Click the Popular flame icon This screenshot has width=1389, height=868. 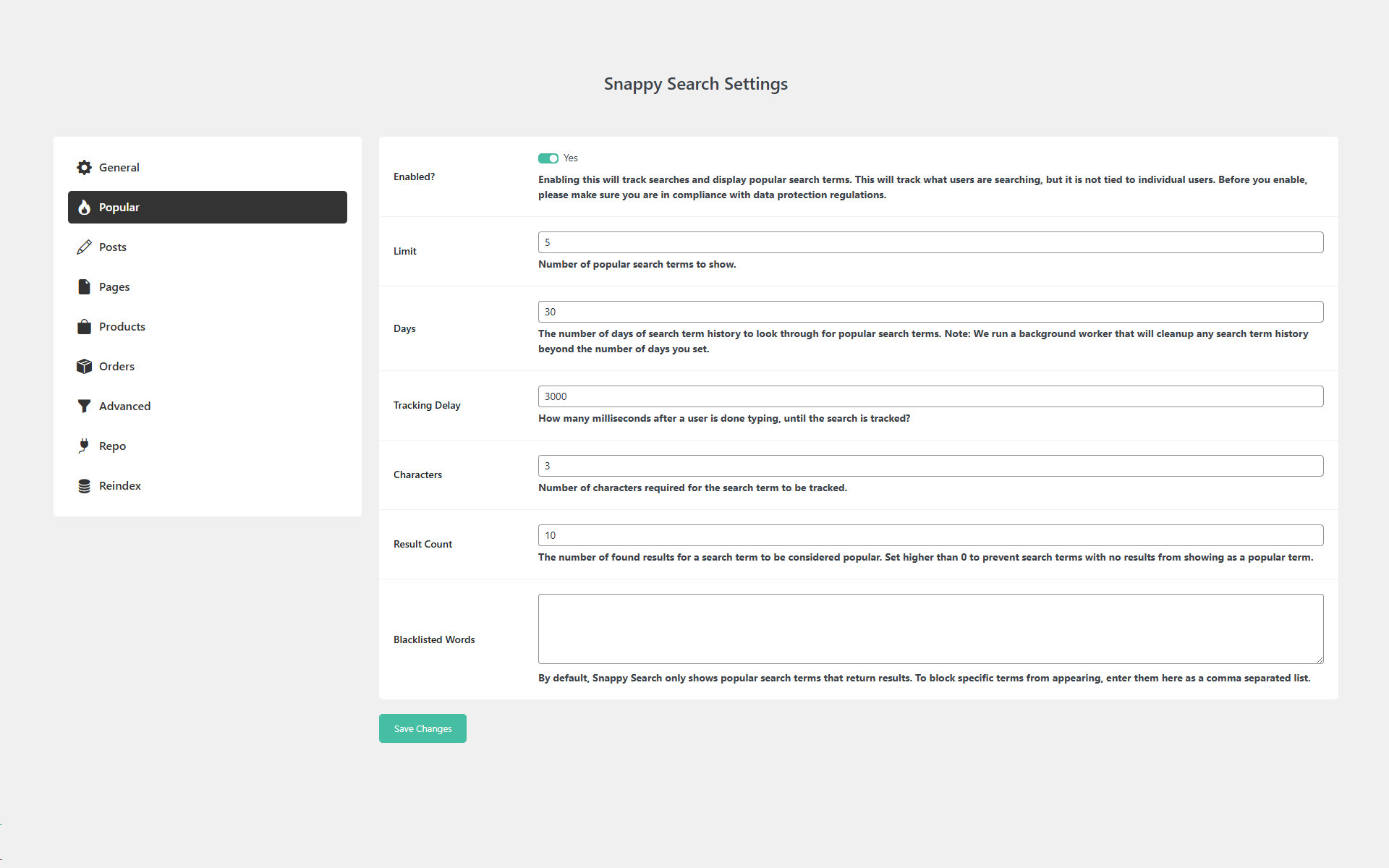85,207
